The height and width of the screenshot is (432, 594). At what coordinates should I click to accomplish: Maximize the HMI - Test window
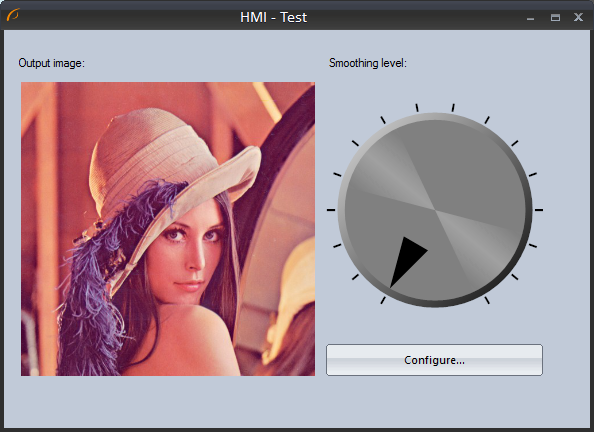point(555,17)
